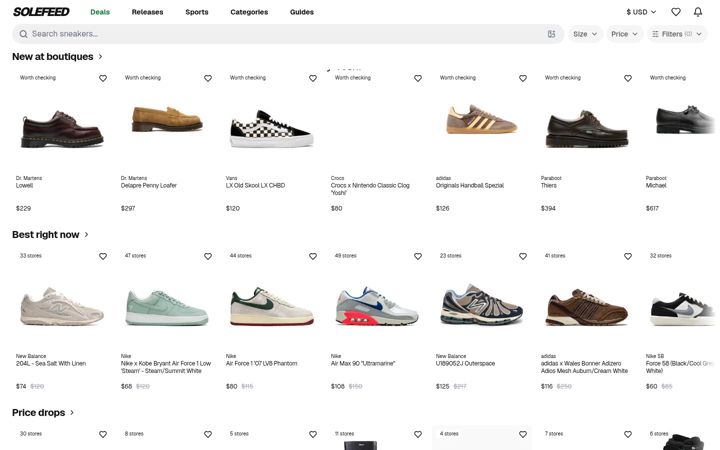Go to the Deals tab
Image resolution: width=720 pixels, height=450 pixels.
pyautogui.click(x=100, y=12)
